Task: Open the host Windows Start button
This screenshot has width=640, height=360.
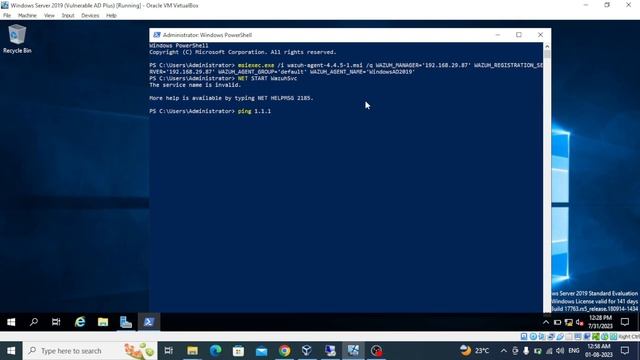Action: (x=11, y=351)
